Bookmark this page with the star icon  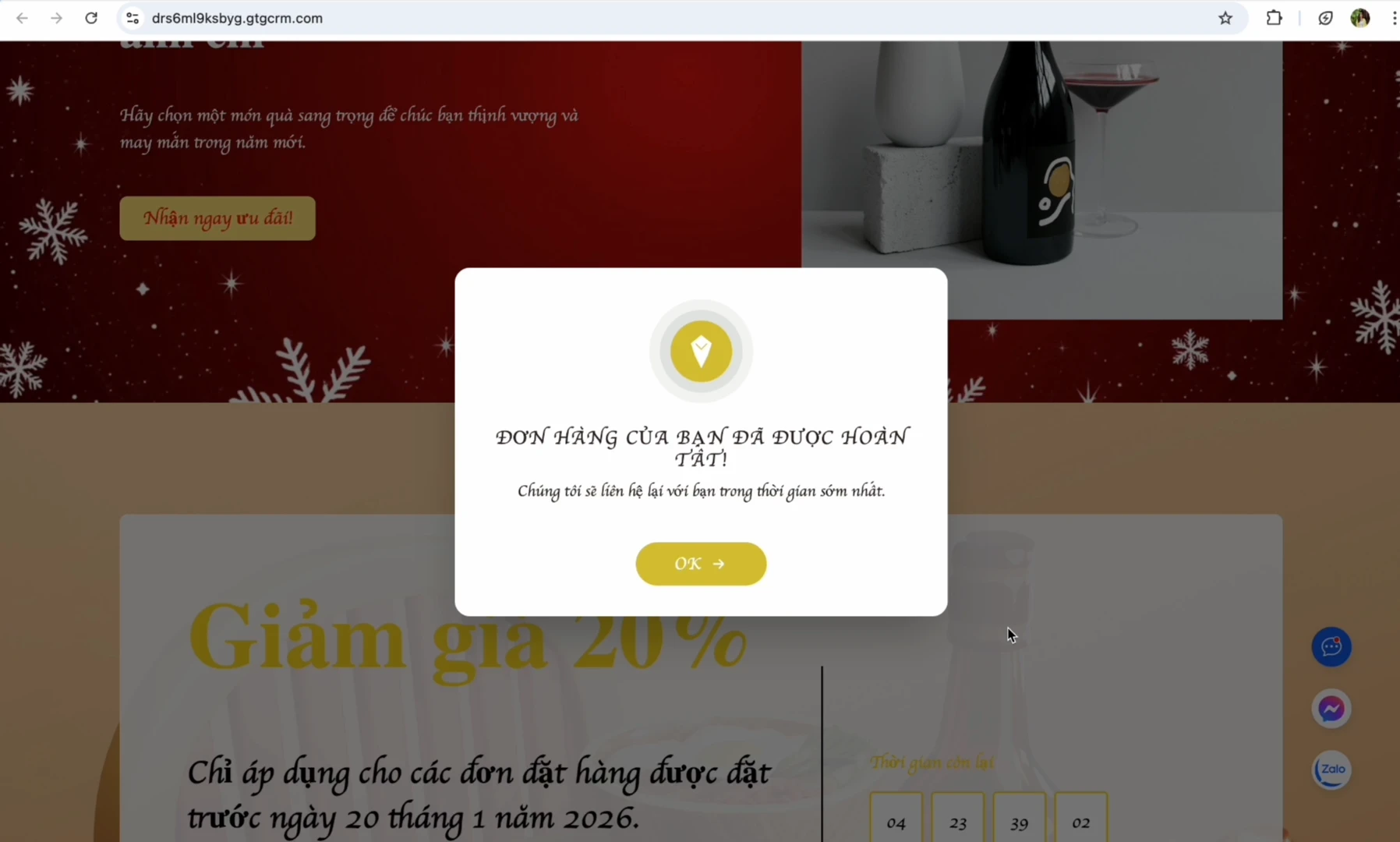click(x=1225, y=18)
